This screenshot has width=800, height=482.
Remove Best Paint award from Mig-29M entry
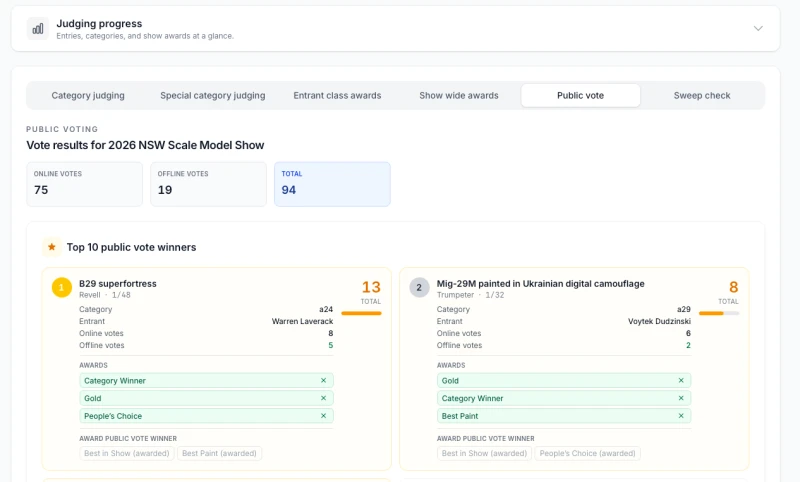coord(681,416)
